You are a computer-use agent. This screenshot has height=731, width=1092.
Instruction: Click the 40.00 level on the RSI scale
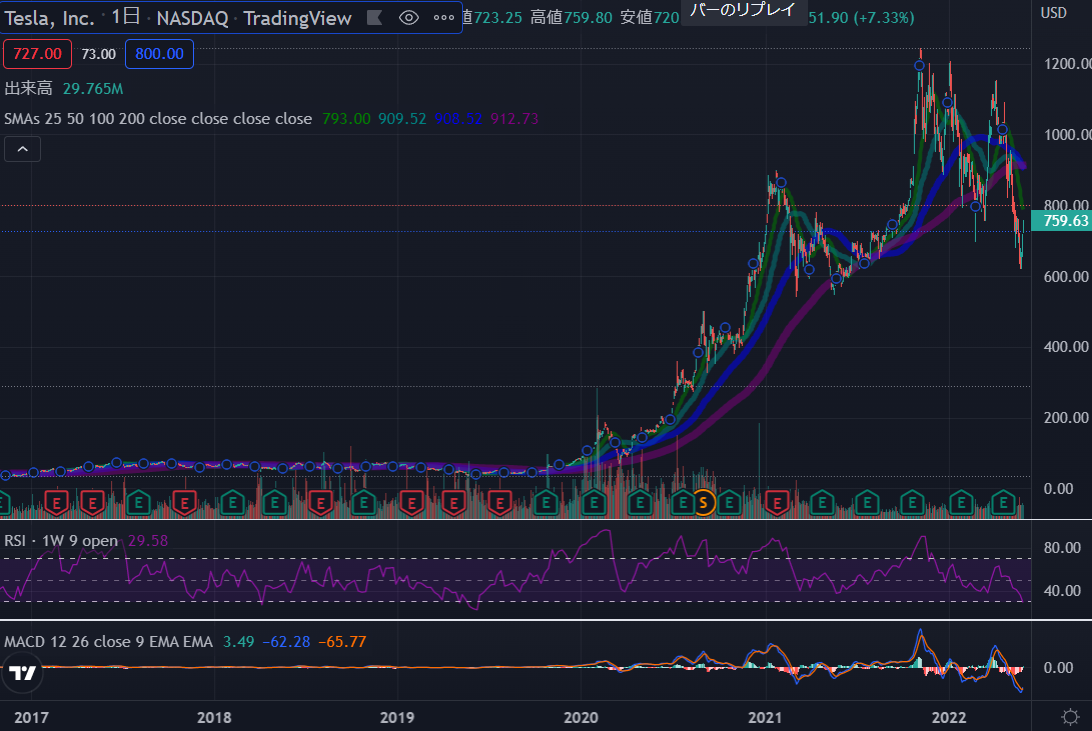pyautogui.click(x=1062, y=591)
